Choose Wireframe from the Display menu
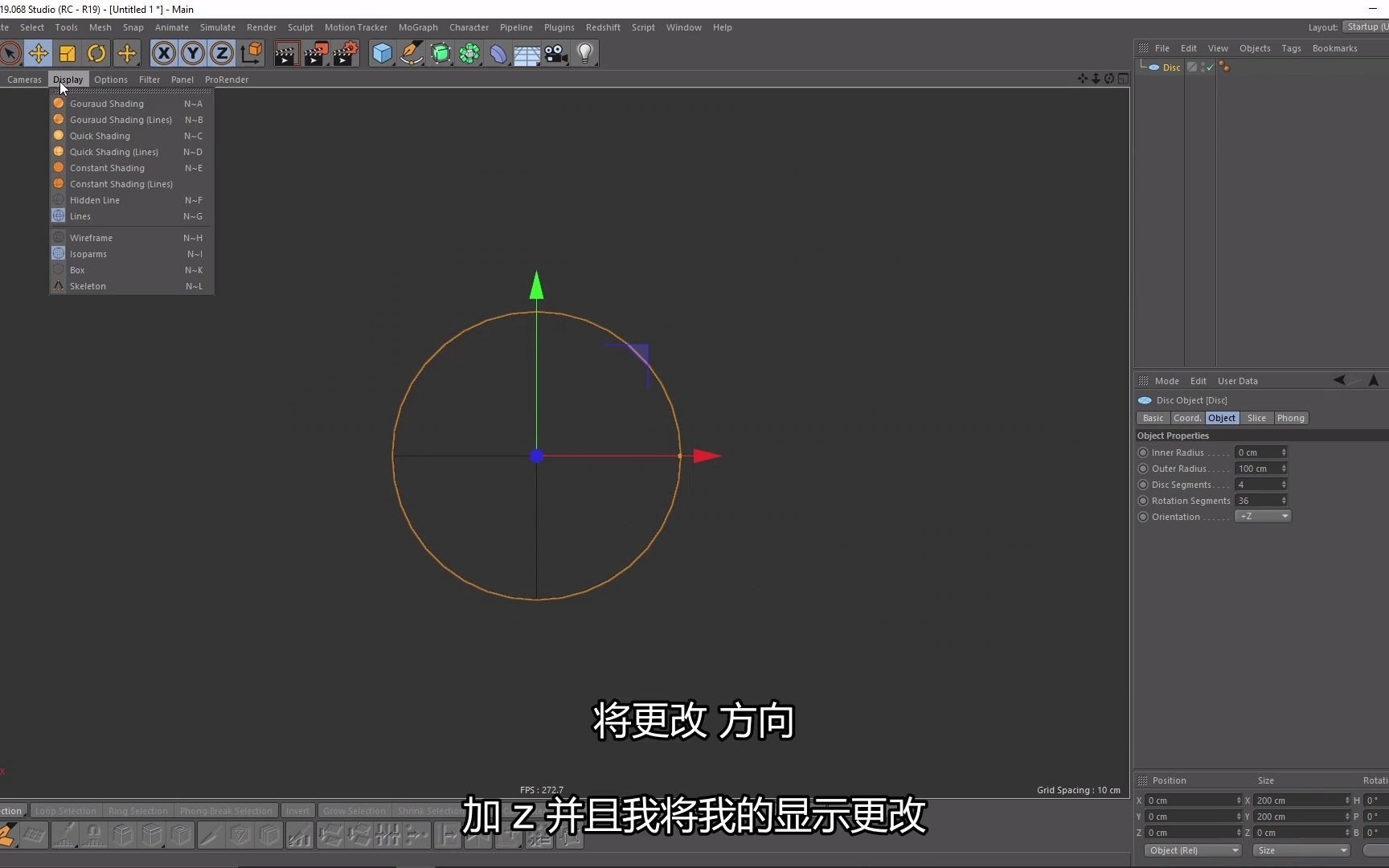 point(92,237)
